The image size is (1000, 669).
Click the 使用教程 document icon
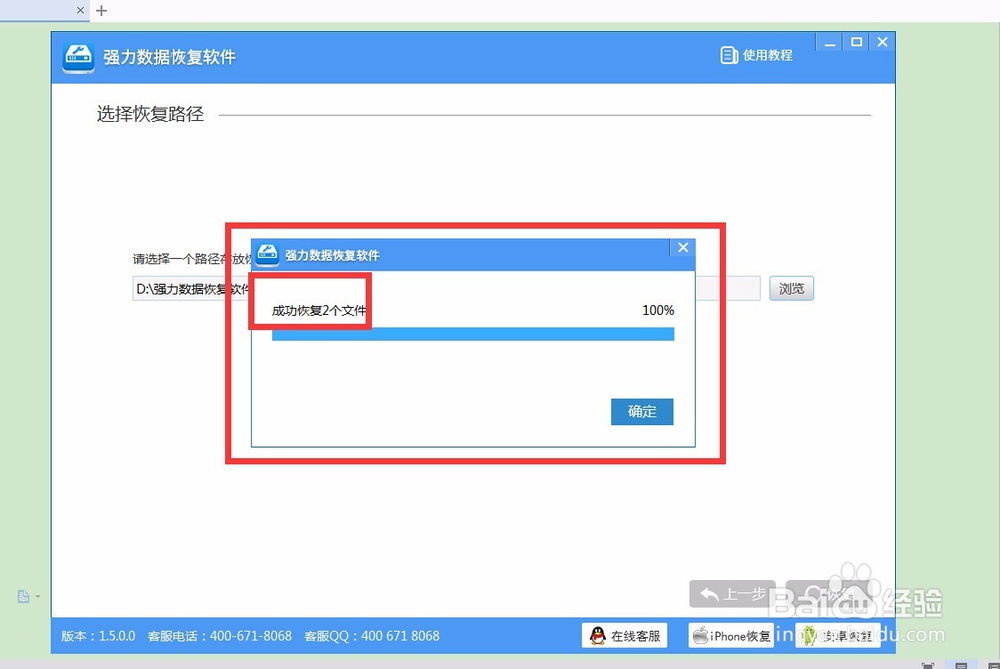tap(729, 55)
